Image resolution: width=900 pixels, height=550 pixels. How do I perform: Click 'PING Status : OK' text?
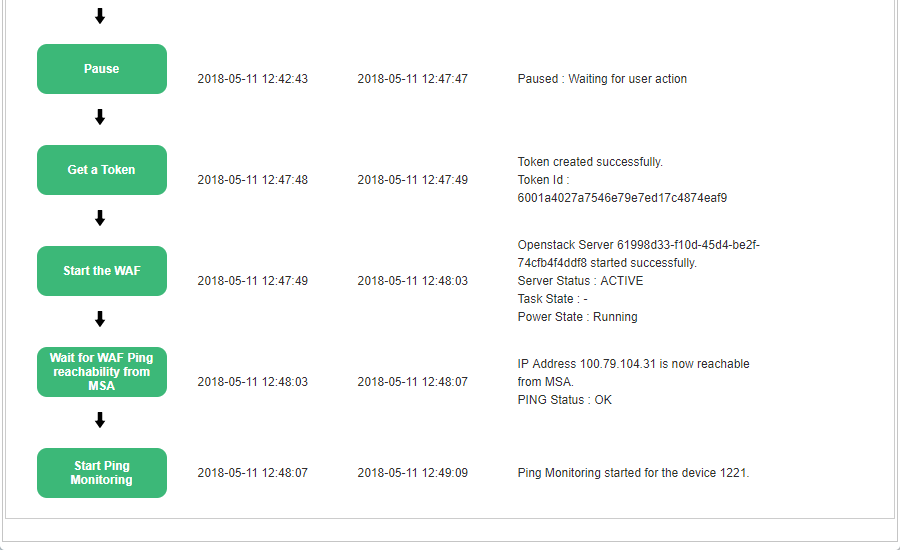(565, 400)
